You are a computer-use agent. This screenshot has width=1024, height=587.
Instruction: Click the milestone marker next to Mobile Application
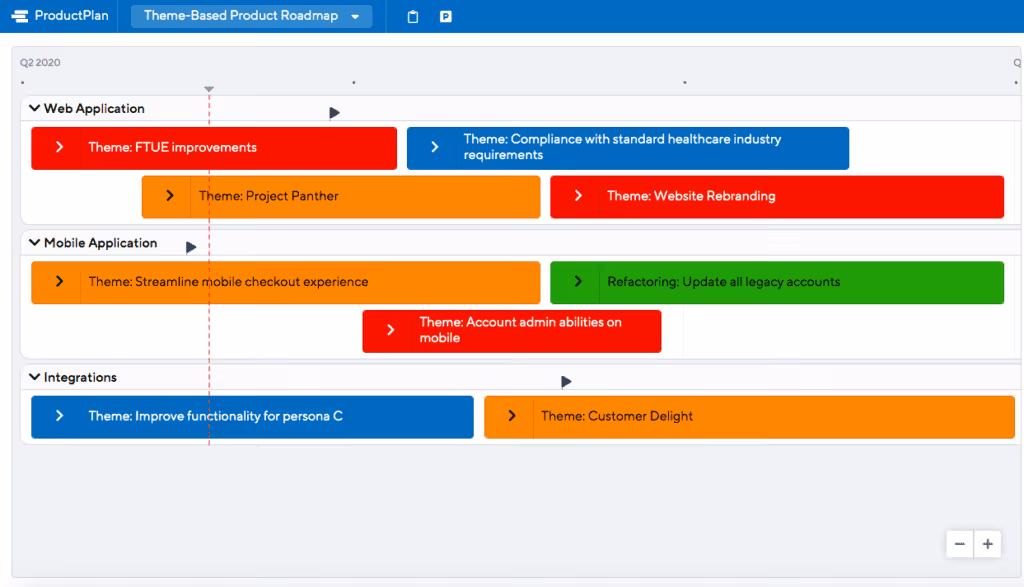tap(190, 244)
